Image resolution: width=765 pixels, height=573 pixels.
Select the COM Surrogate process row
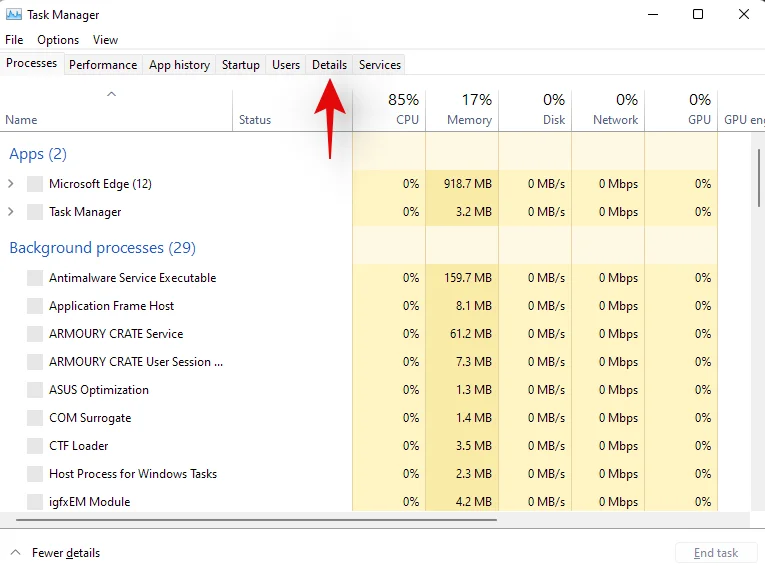[x=359, y=418]
